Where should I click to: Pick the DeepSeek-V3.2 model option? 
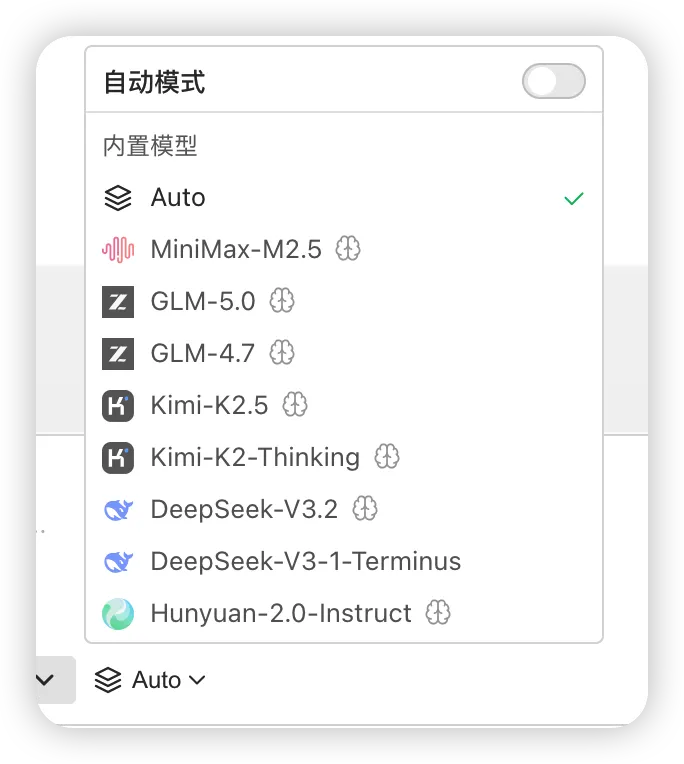[x=244, y=510]
